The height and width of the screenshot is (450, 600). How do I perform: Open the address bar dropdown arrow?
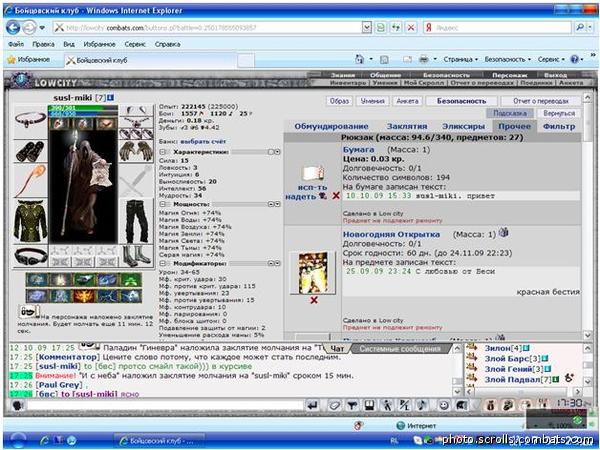(367, 28)
